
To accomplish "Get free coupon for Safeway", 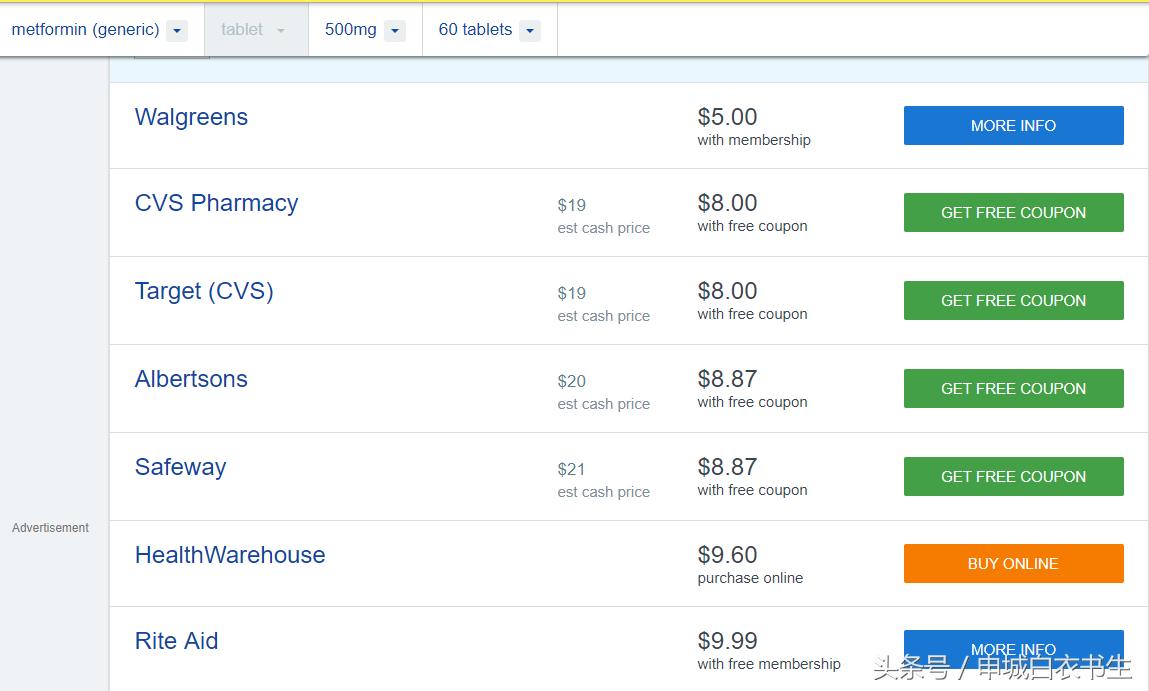I will tap(1013, 477).
